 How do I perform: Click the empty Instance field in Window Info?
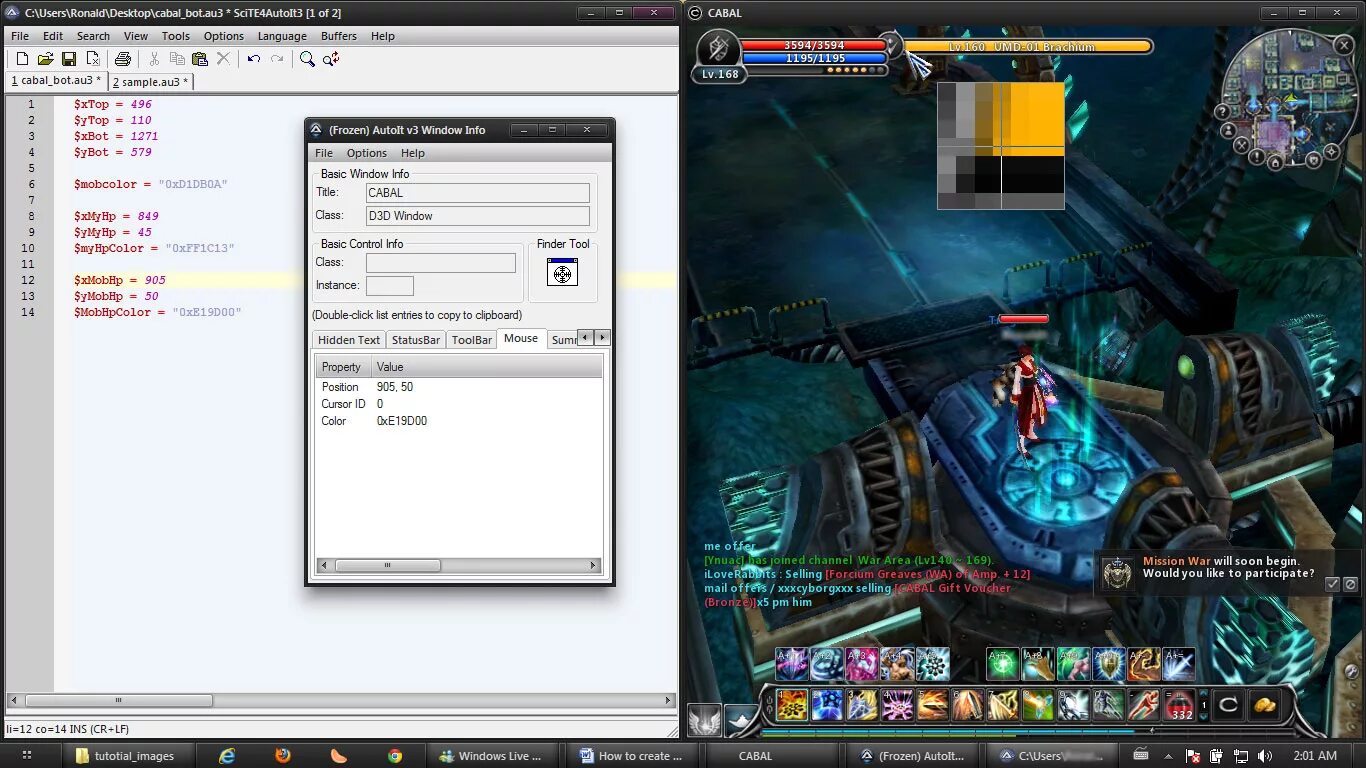tap(390, 286)
